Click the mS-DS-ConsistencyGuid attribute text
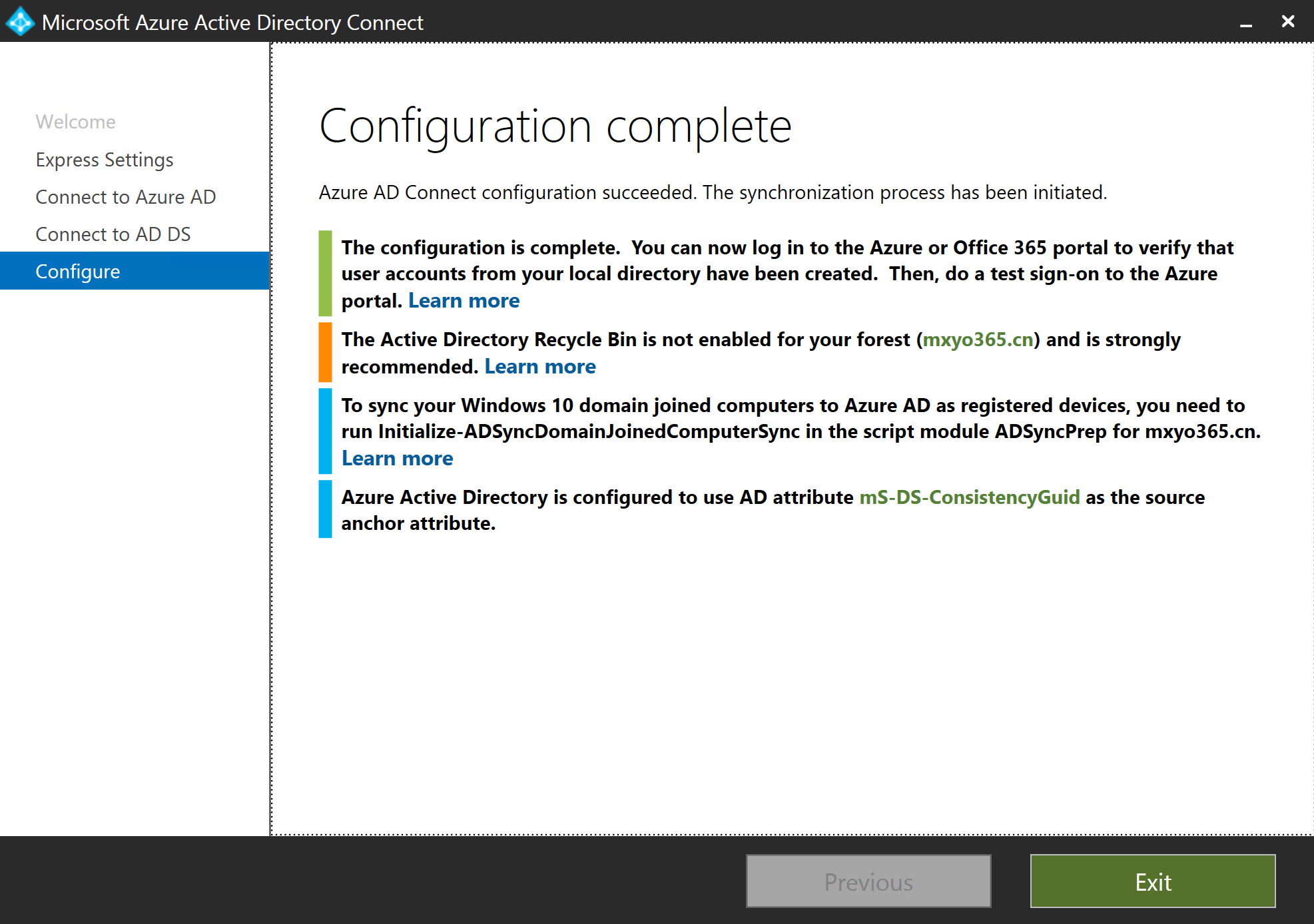This screenshot has height=924, width=1314. click(970, 497)
